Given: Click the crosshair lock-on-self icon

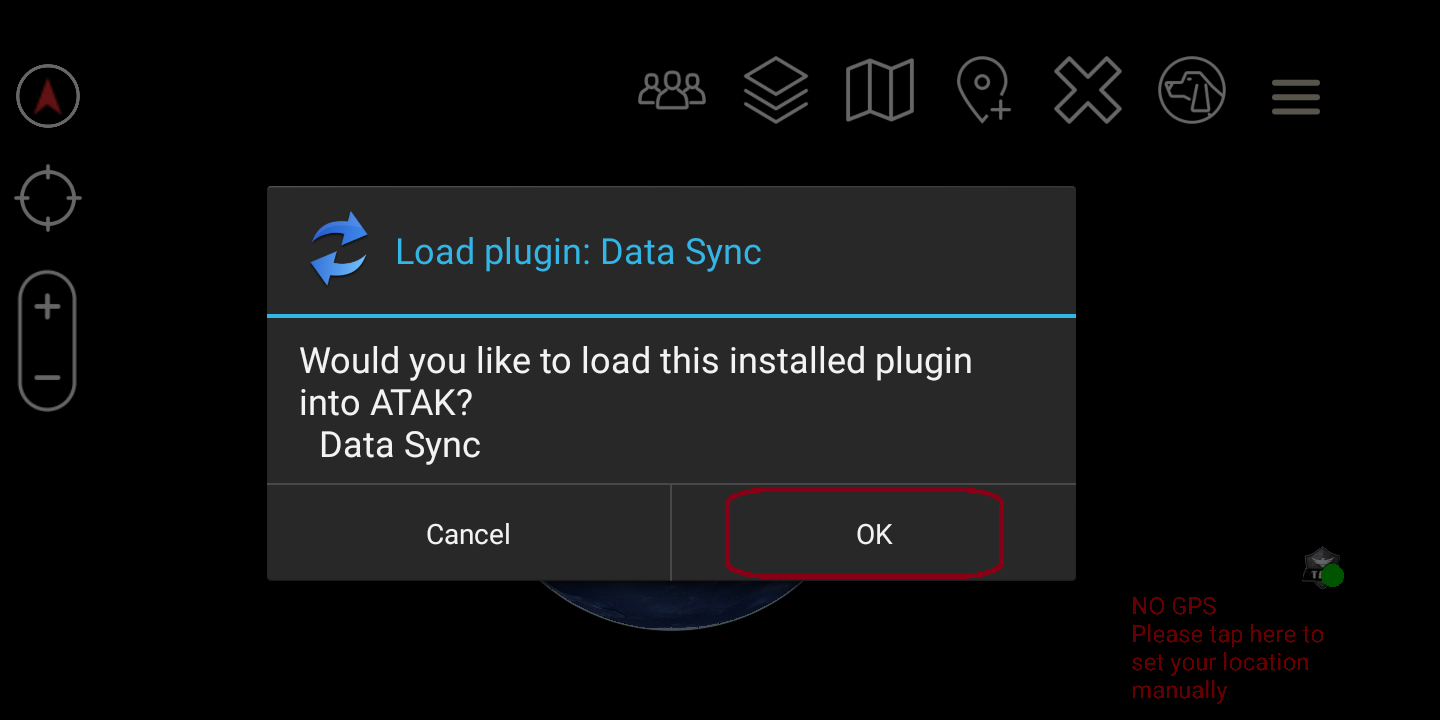Looking at the screenshot, I should [47, 199].
